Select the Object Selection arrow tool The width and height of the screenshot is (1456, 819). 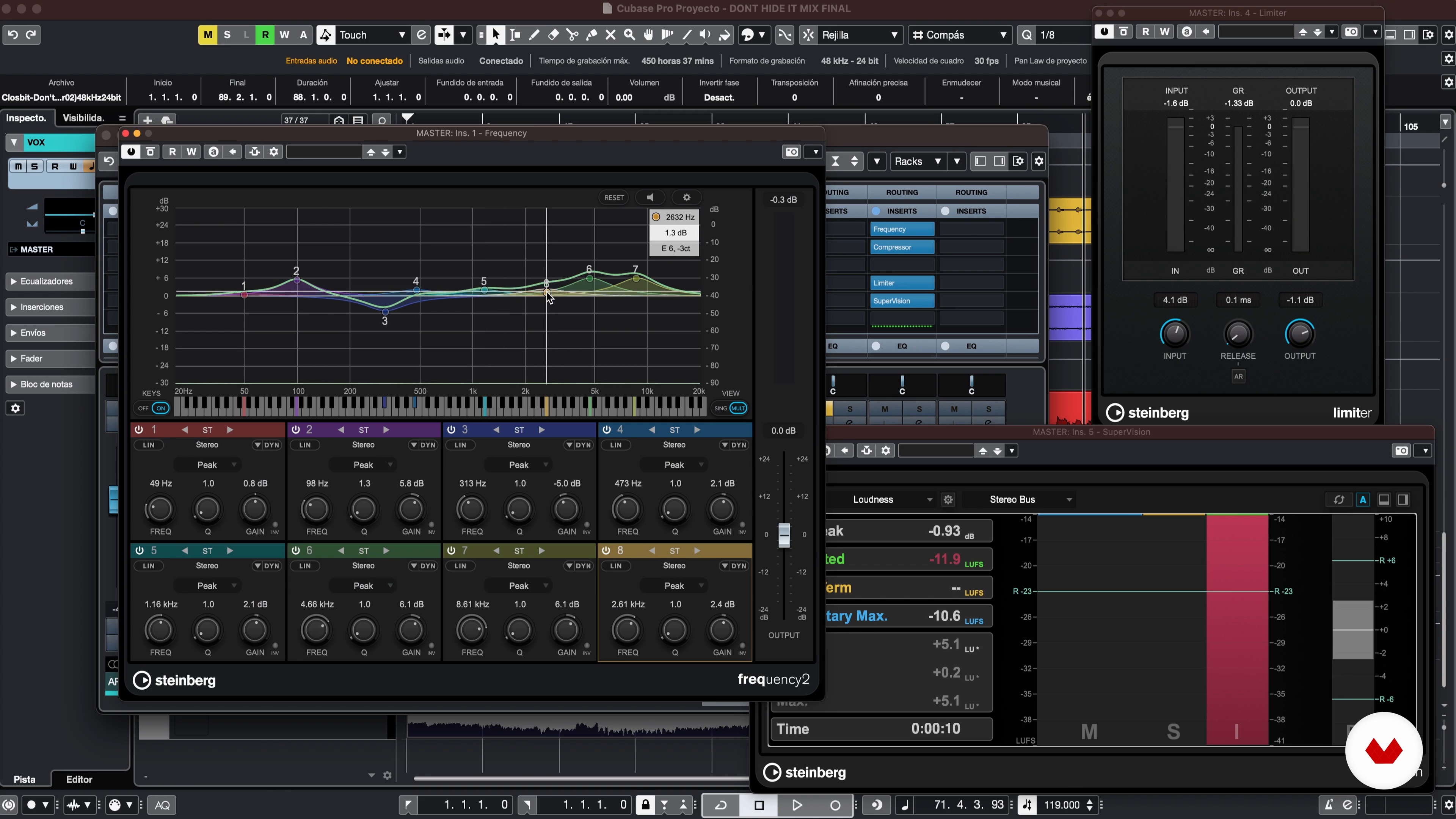pyautogui.click(x=496, y=35)
